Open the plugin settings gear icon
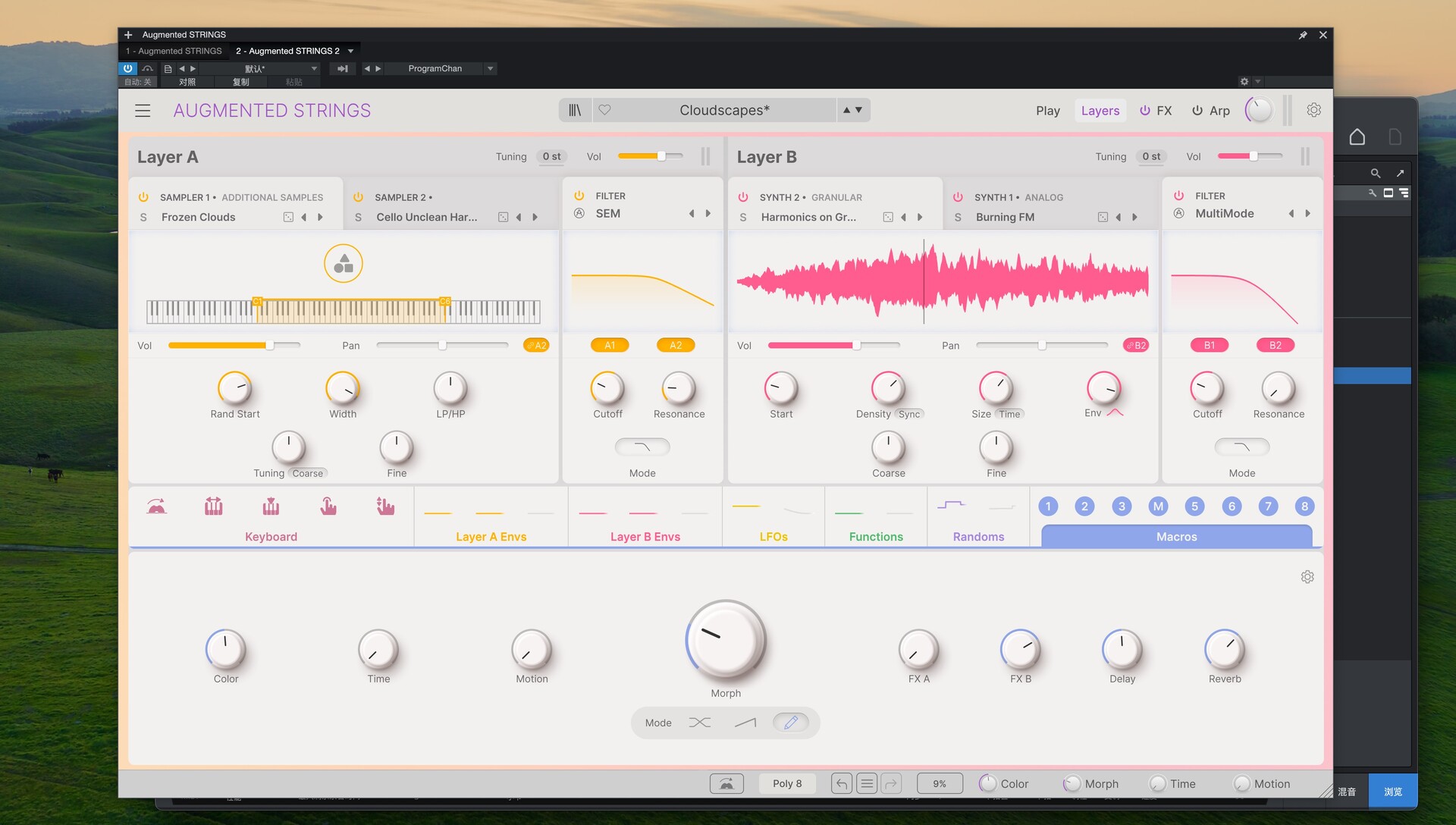Image resolution: width=1456 pixels, height=825 pixels. (x=1313, y=110)
